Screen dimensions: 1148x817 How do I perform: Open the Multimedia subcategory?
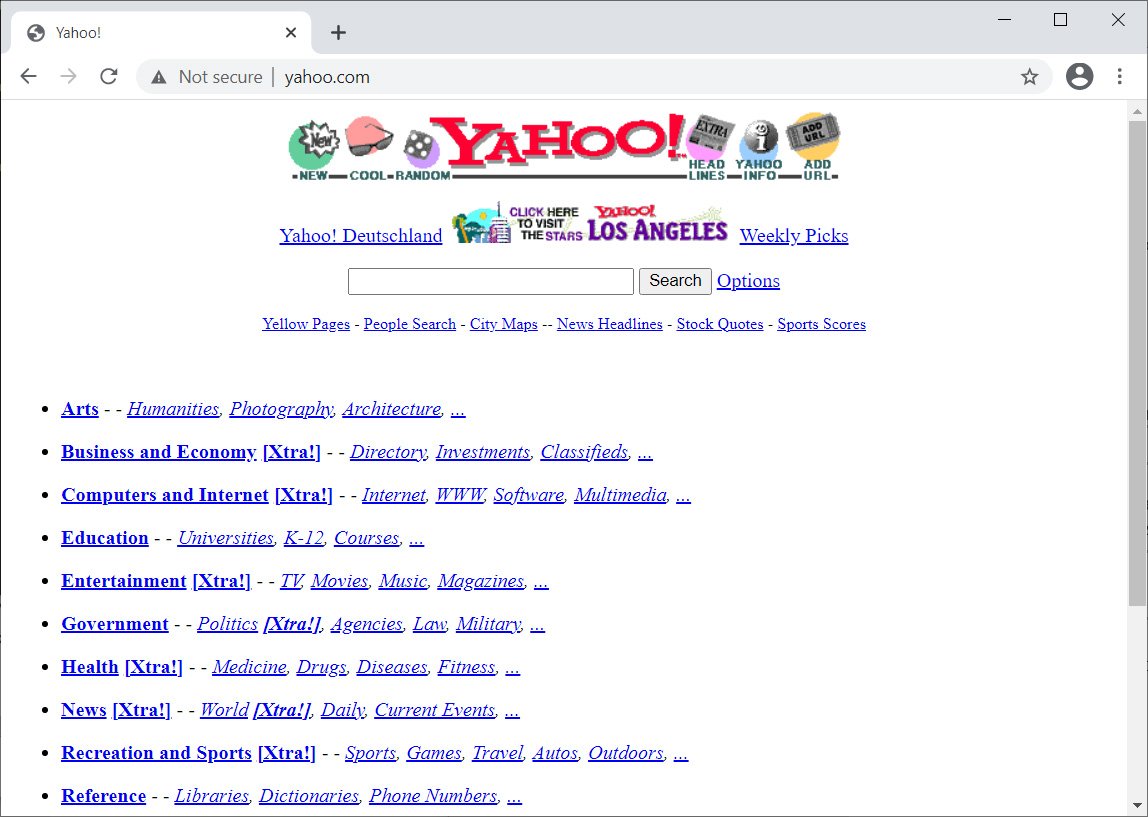620,495
